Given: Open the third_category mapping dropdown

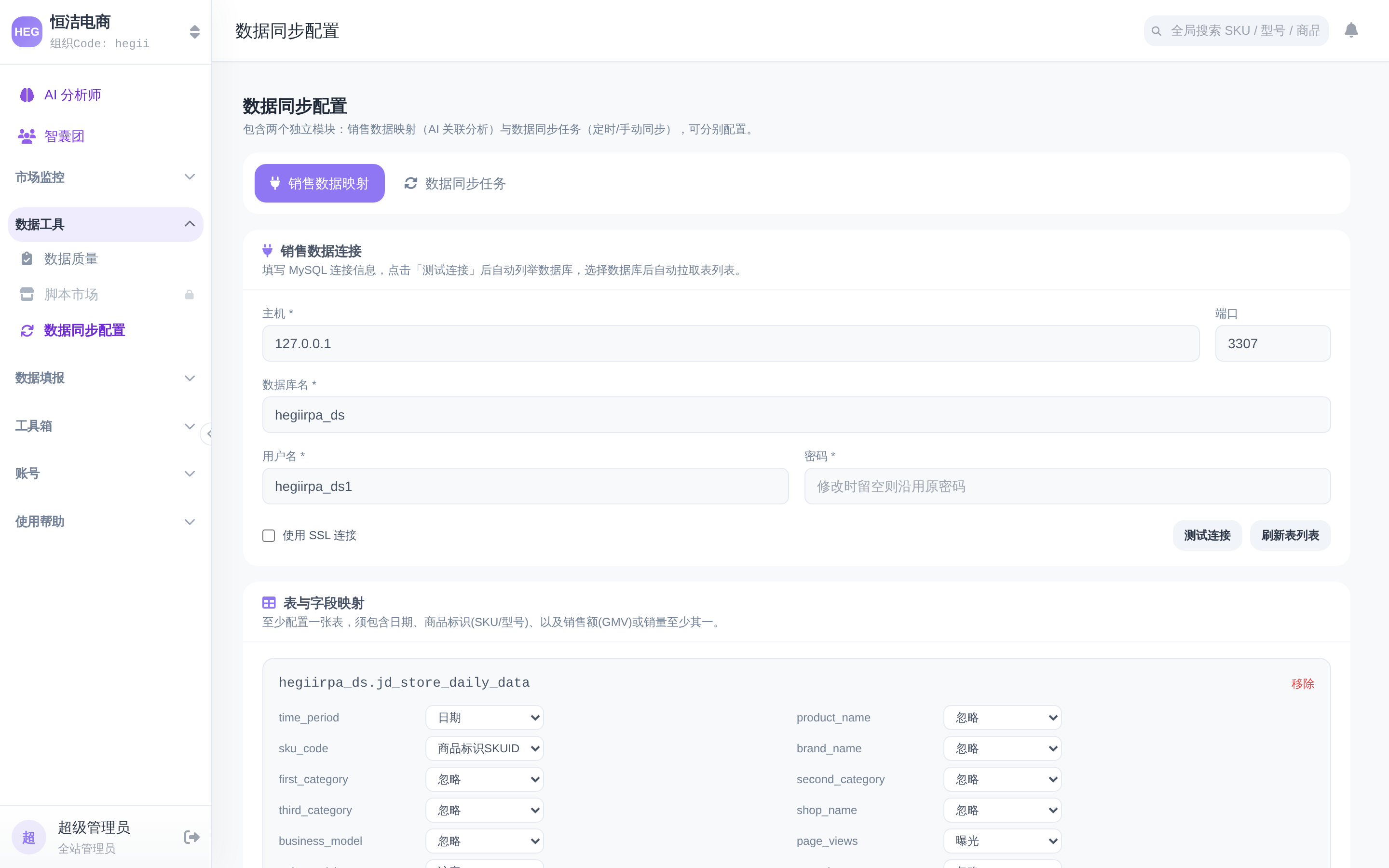Looking at the screenshot, I should click(484, 810).
